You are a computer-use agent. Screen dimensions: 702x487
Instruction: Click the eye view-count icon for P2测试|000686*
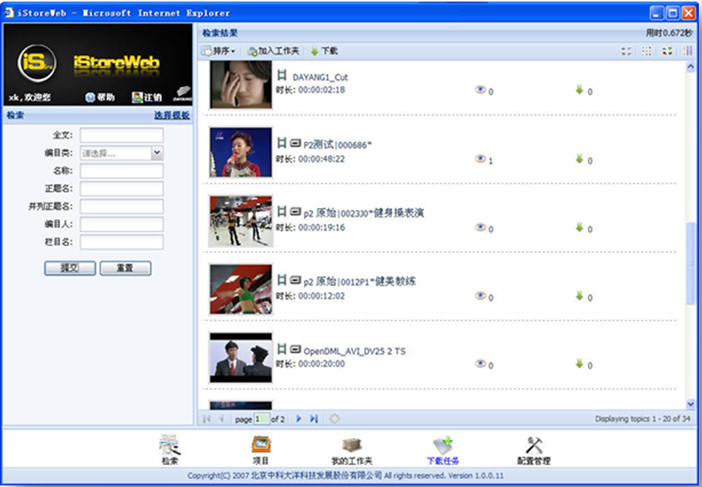(480, 159)
